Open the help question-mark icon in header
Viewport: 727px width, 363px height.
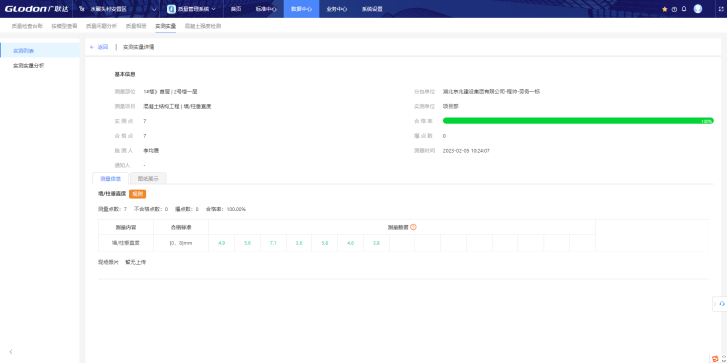point(674,9)
